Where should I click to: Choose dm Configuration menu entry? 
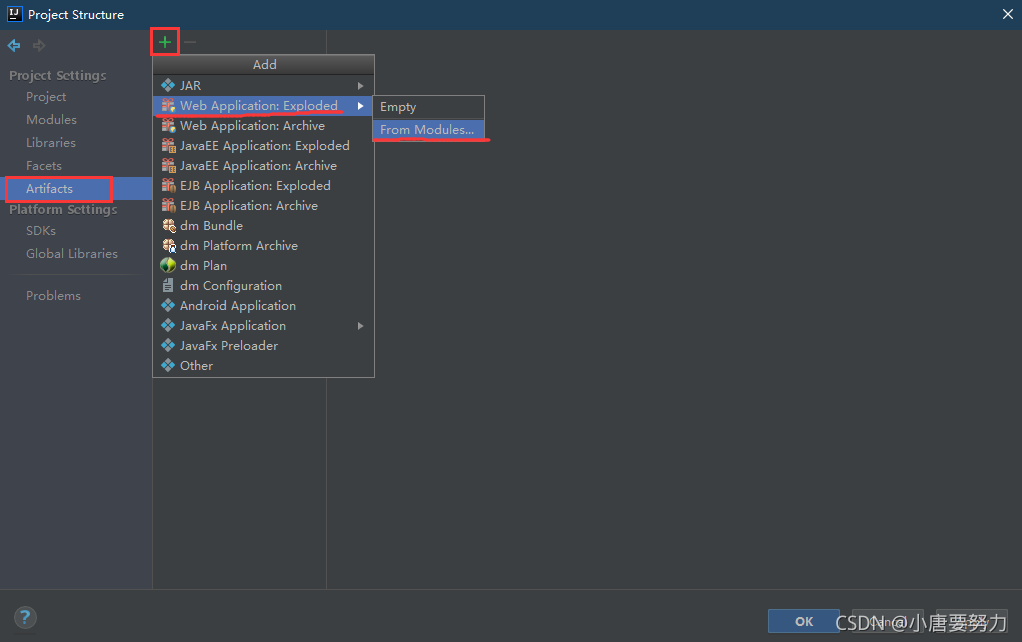tap(263, 285)
